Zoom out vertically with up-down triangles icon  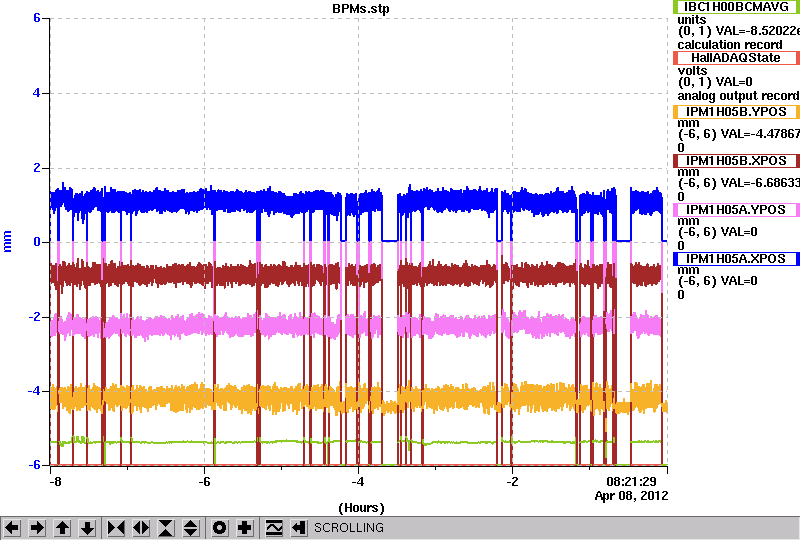191,528
